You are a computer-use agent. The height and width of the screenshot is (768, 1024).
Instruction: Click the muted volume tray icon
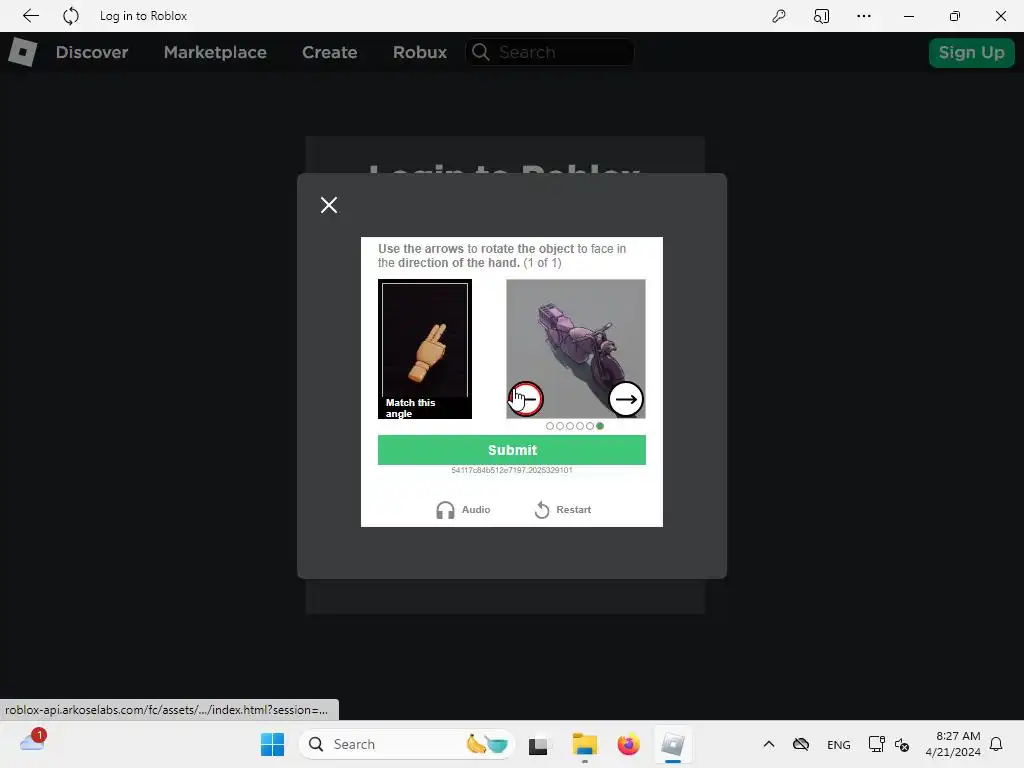(x=902, y=744)
